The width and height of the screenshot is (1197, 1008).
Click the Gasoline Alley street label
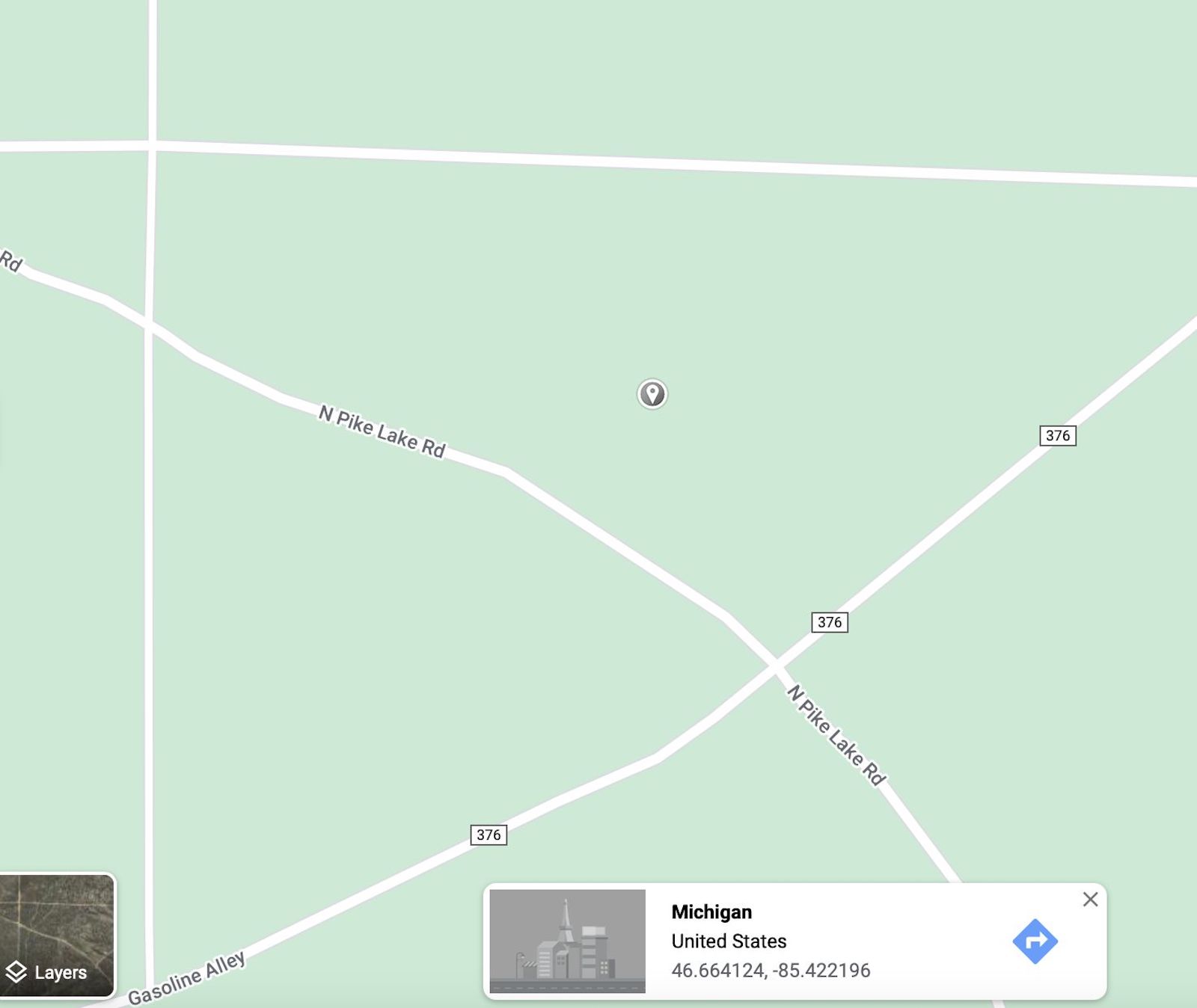pyautogui.click(x=186, y=978)
